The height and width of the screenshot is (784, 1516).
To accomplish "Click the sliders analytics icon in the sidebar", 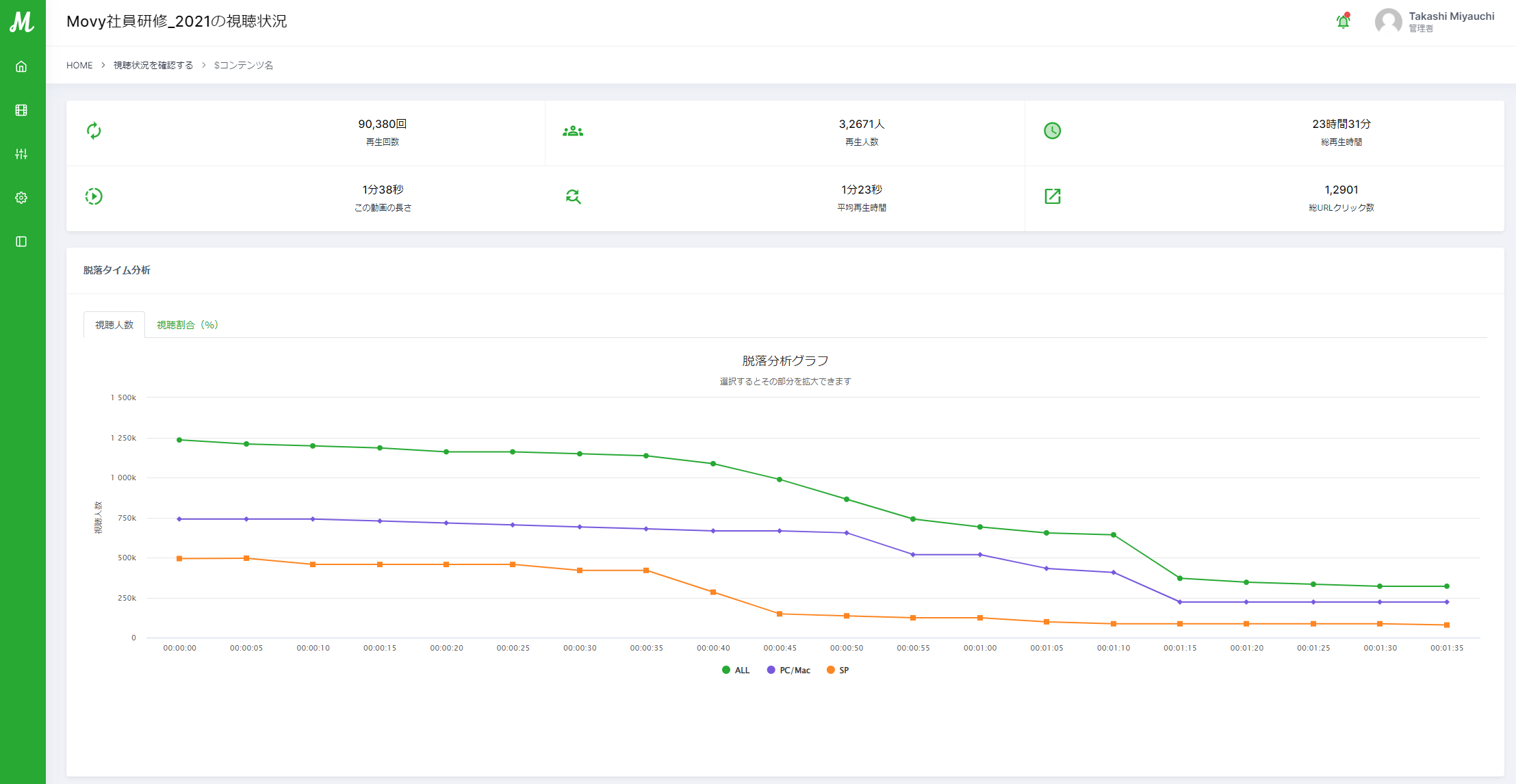I will tap(21, 154).
